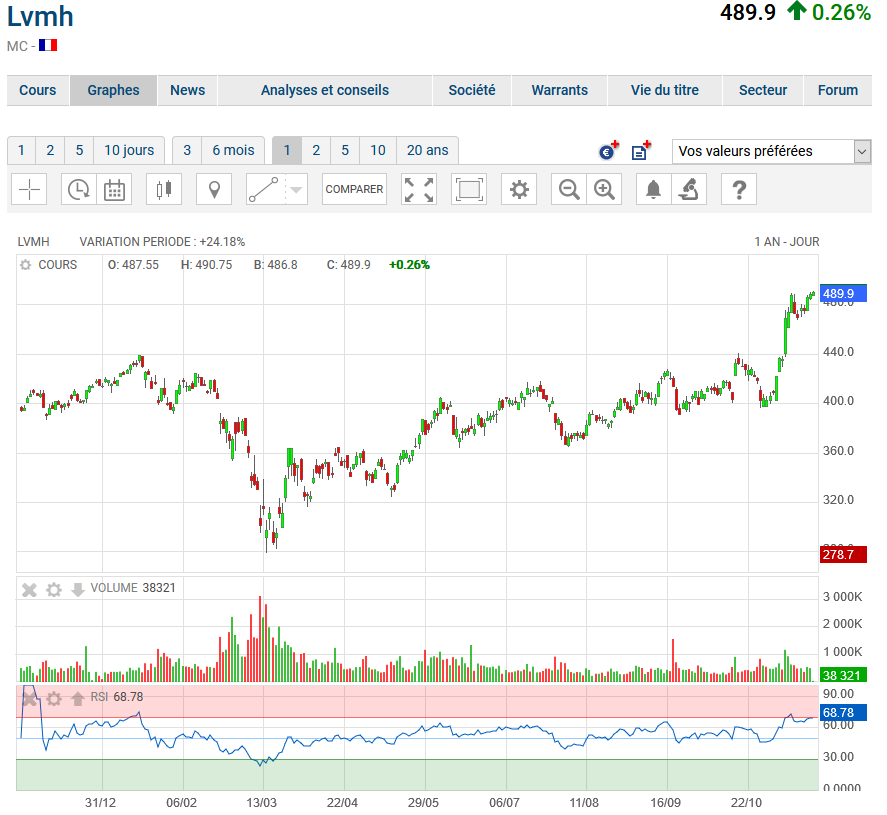Click the calendar date range icon
This screenshot has width=887, height=815.
(115, 189)
